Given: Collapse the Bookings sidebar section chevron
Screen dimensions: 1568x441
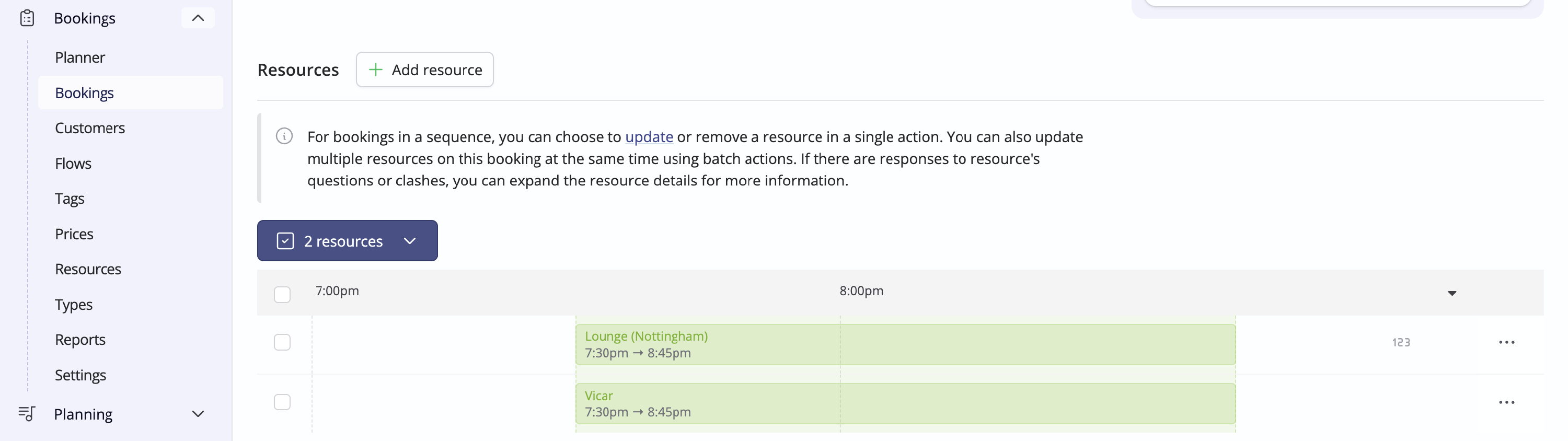Looking at the screenshot, I should pos(198,18).
